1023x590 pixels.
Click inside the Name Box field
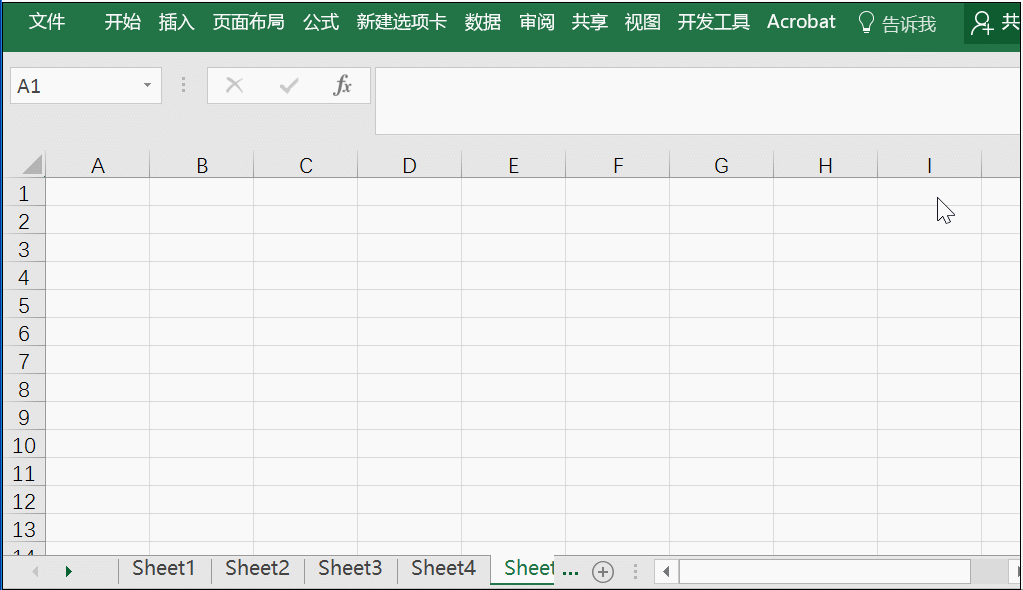coord(75,85)
